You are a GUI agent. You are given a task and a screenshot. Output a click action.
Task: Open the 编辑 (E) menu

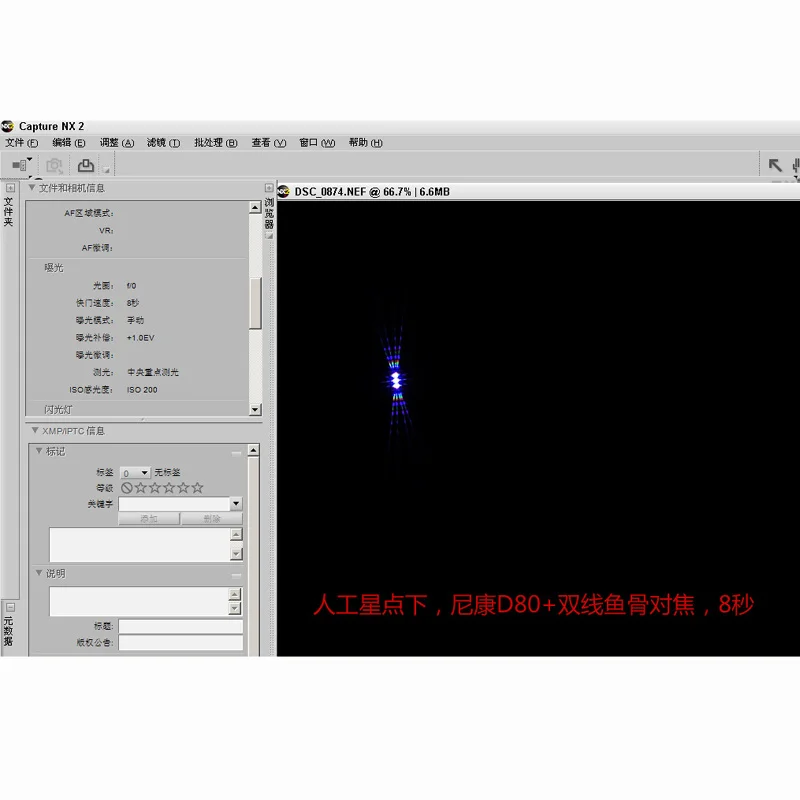[69, 143]
